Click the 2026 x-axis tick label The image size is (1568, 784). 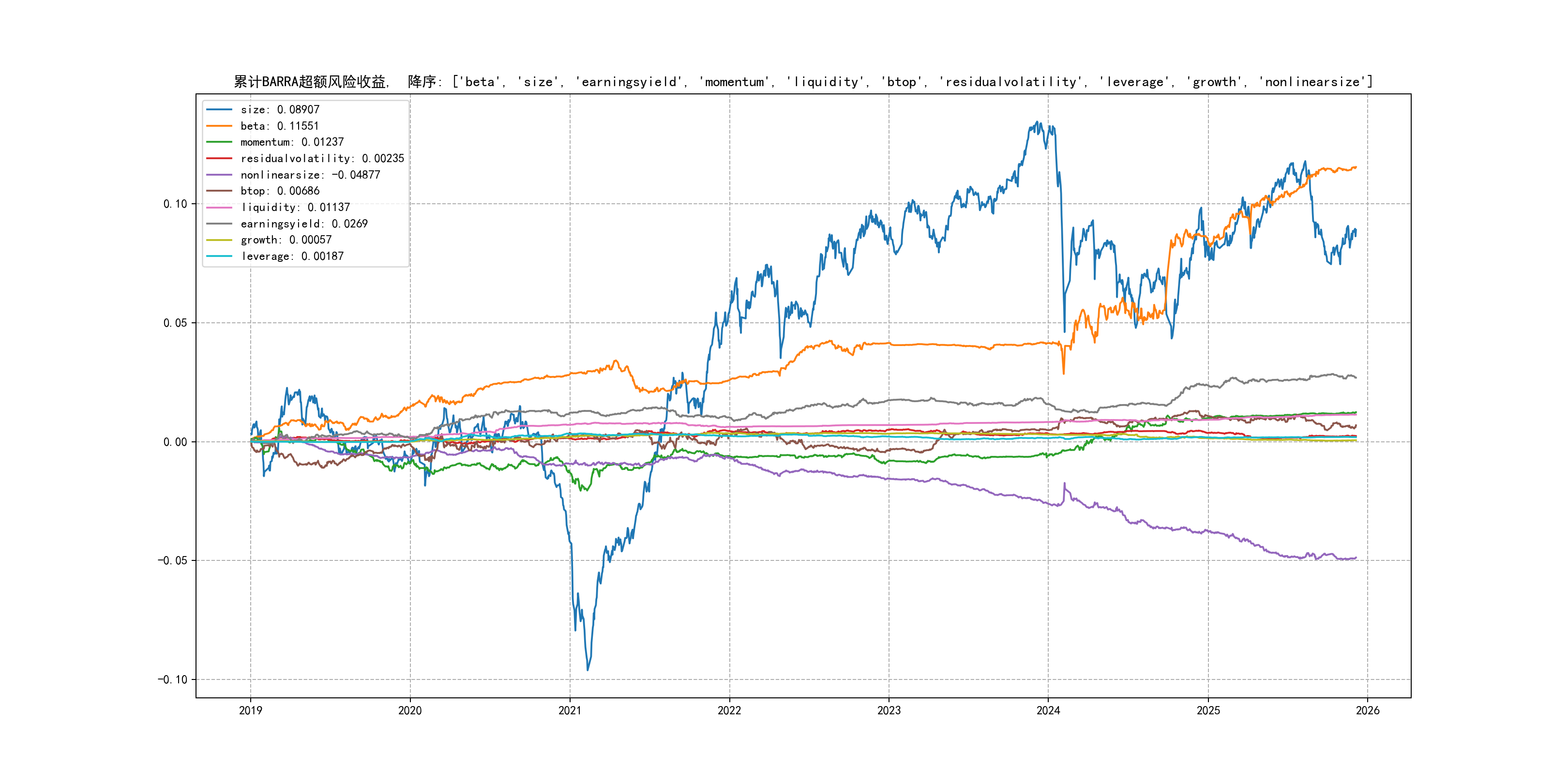(x=1368, y=710)
